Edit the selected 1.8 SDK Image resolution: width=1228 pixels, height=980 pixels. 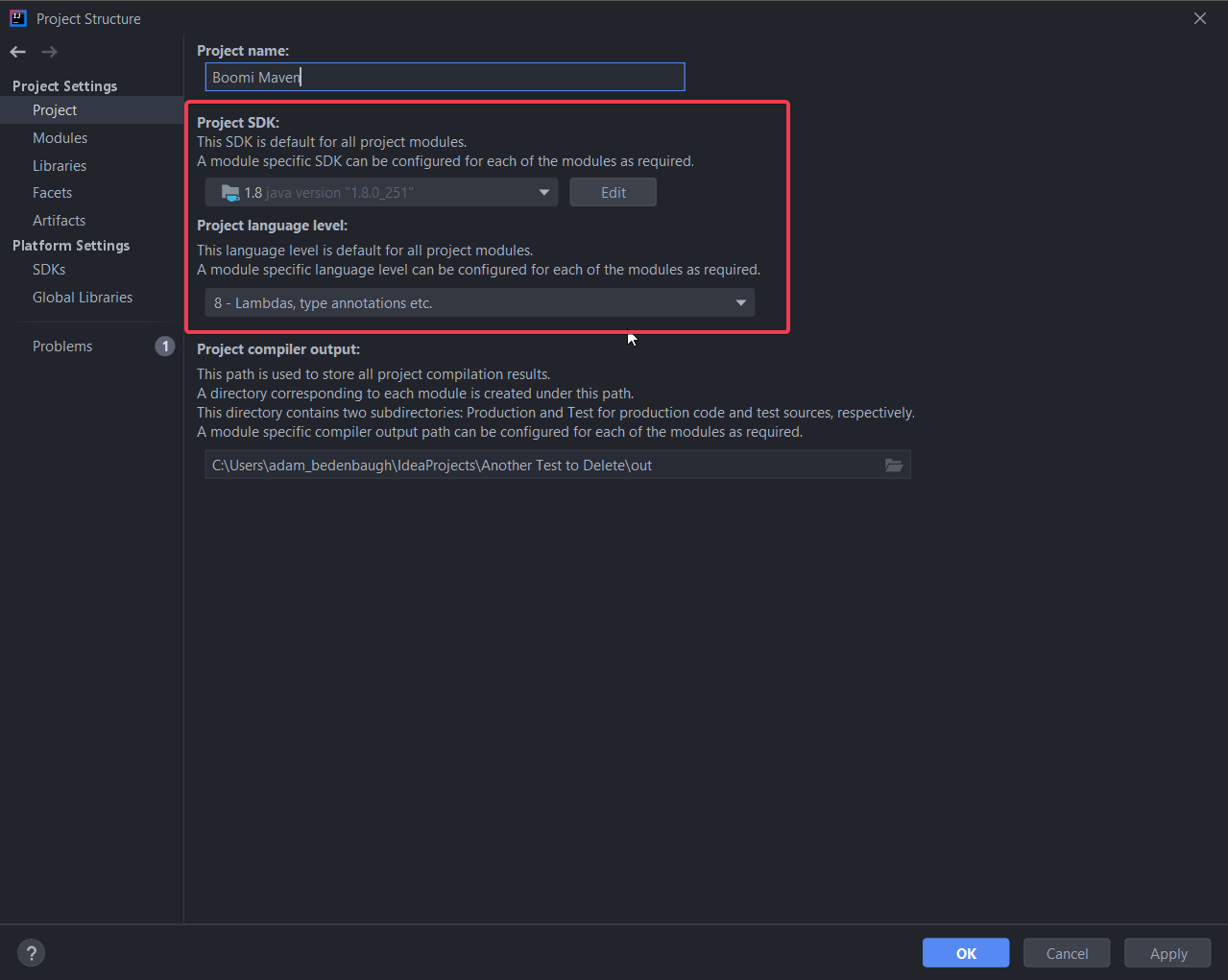tap(613, 192)
